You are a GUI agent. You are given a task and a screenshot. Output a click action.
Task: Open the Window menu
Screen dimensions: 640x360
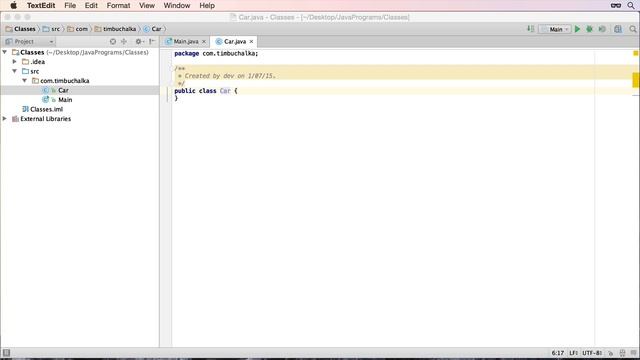177,5
